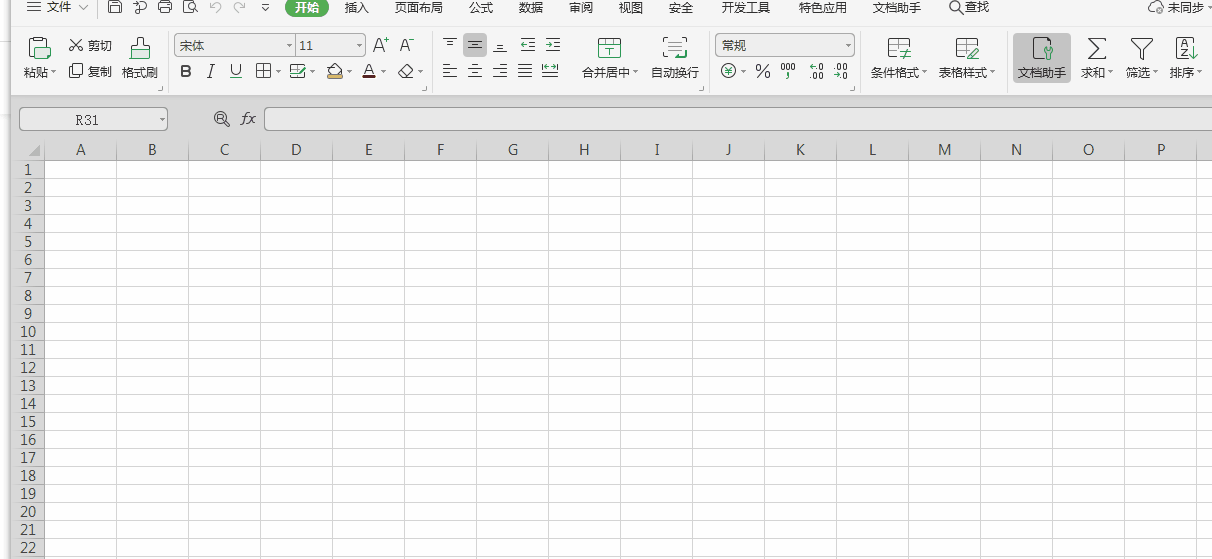Apply percent style
This screenshot has width=1212, height=559.
click(x=763, y=71)
